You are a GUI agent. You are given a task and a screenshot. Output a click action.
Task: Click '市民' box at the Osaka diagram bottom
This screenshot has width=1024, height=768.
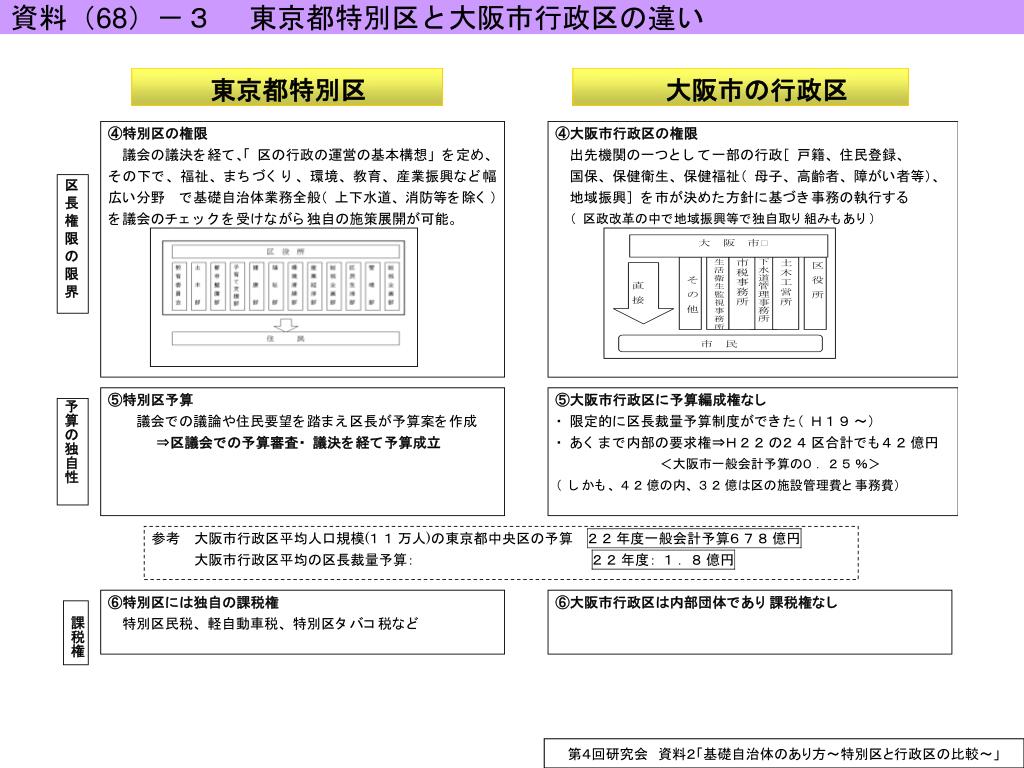(x=720, y=344)
